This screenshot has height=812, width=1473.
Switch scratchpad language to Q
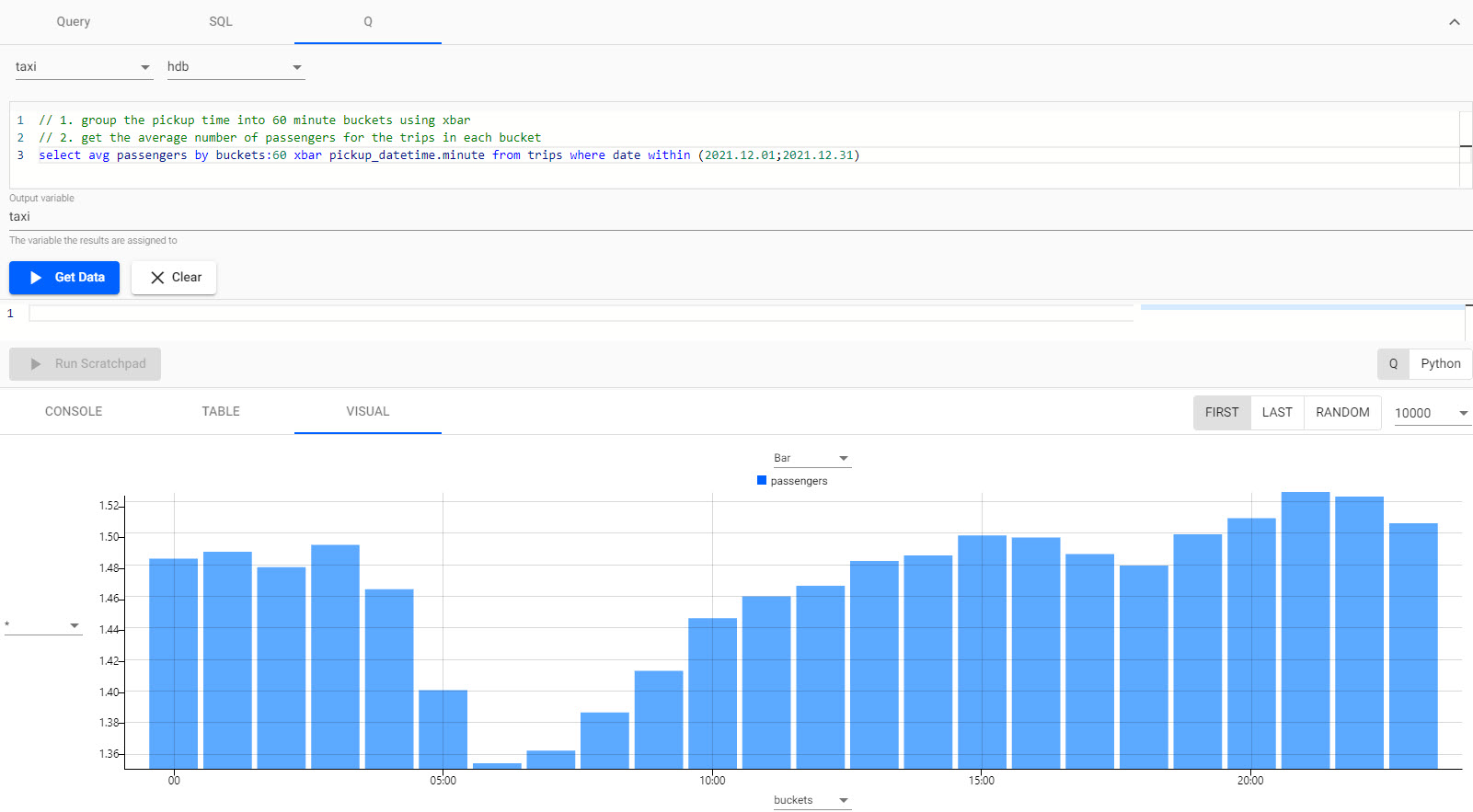pos(1393,364)
